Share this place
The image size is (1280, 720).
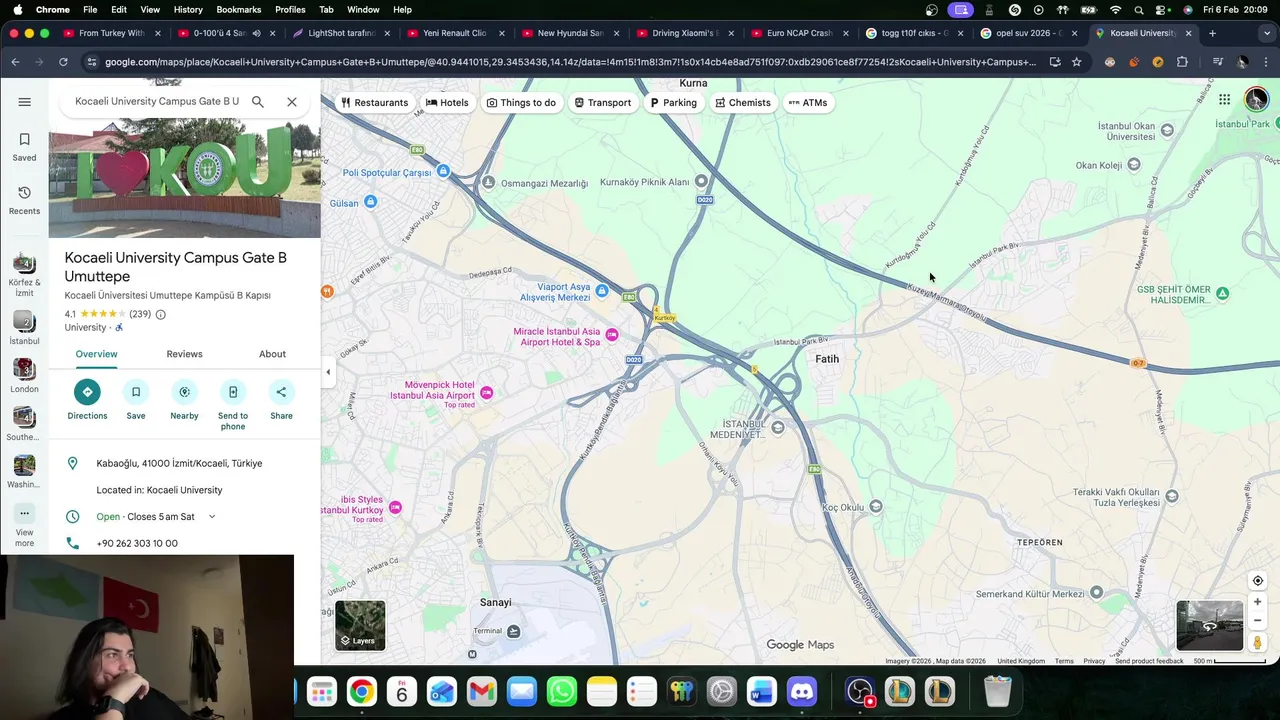pos(281,399)
